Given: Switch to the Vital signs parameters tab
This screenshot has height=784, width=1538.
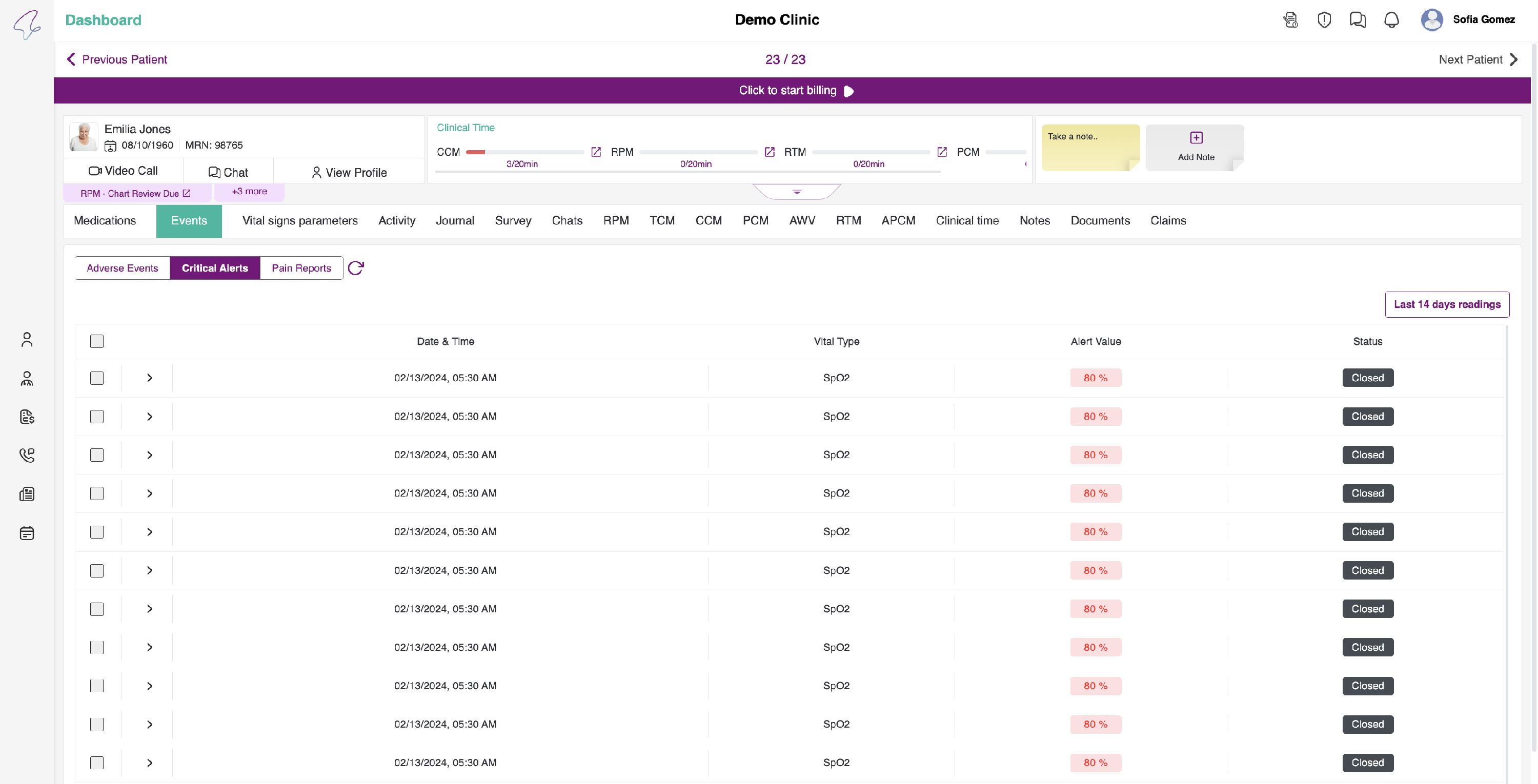Looking at the screenshot, I should click(x=300, y=221).
